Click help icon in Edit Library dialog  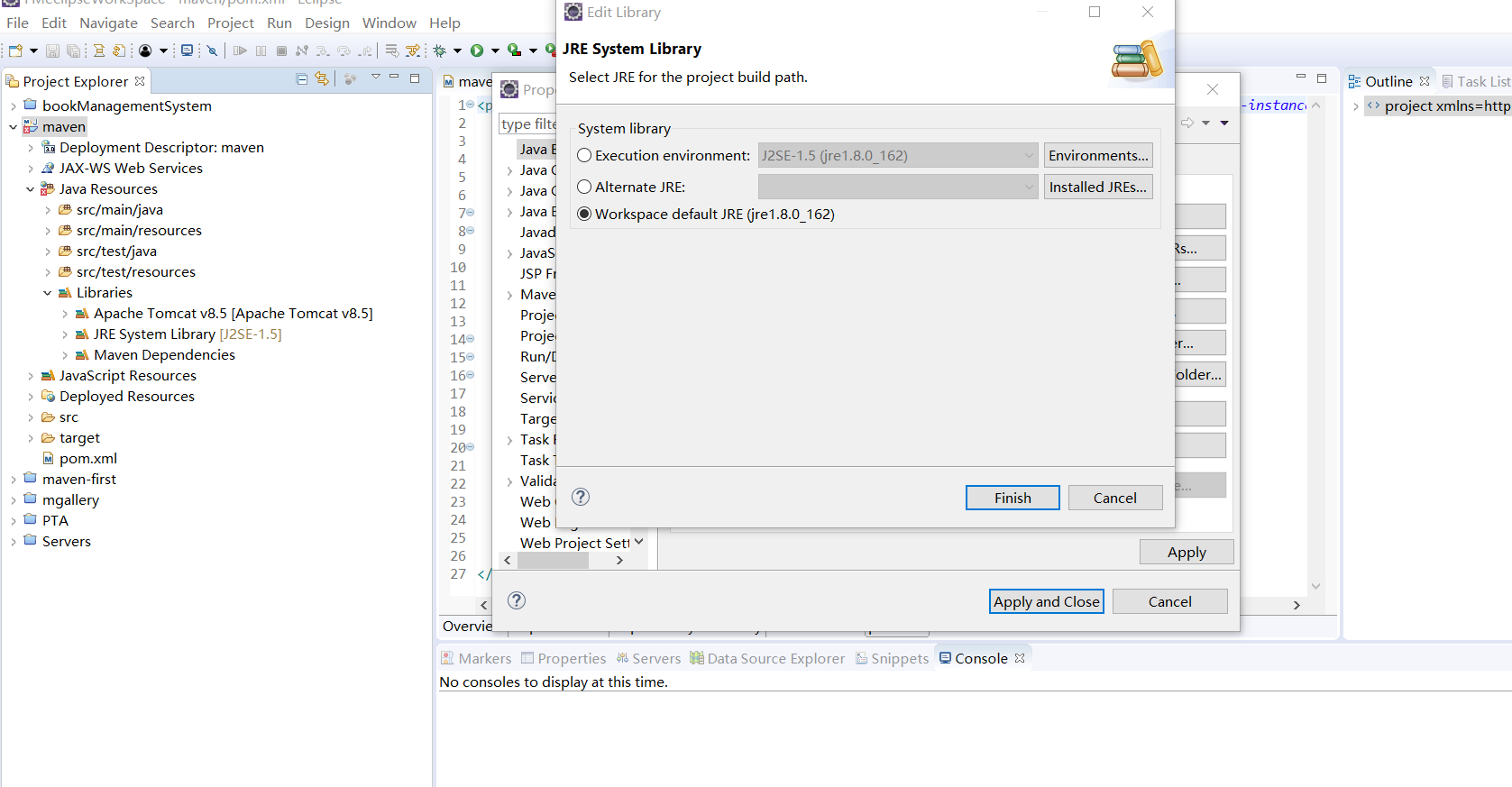[581, 497]
